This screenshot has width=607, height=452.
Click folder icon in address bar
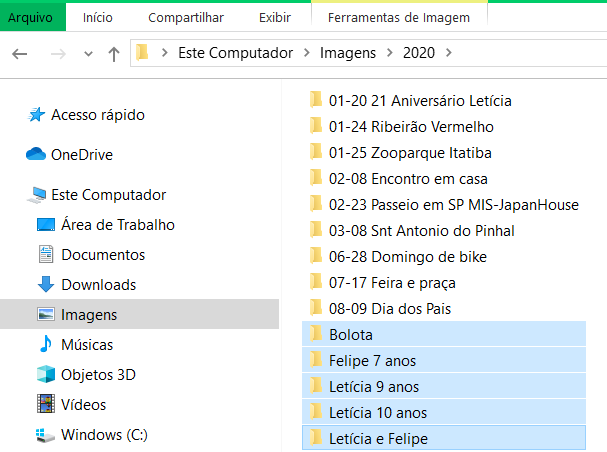point(143,52)
